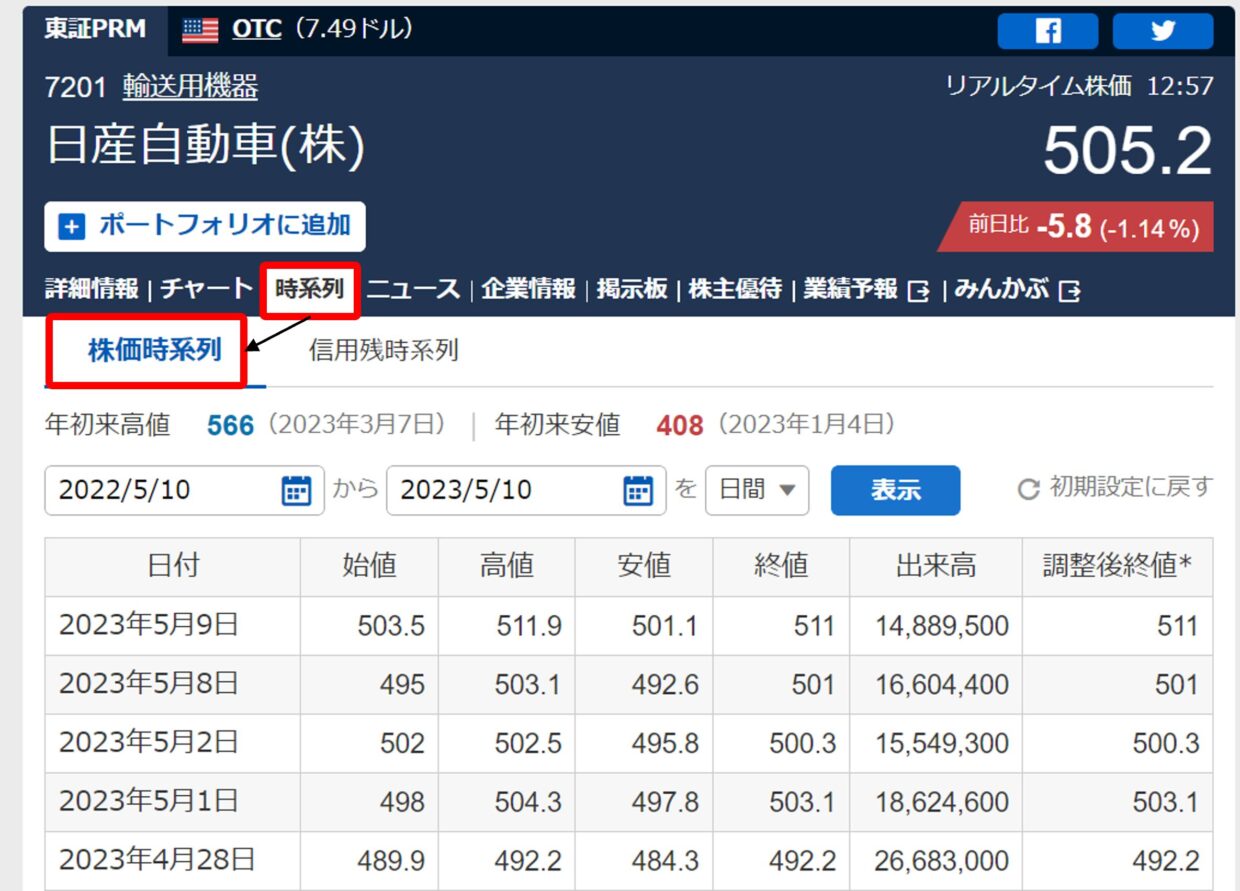Select the 時系列 tab
Screen dimensions: 1240x891
310,290
